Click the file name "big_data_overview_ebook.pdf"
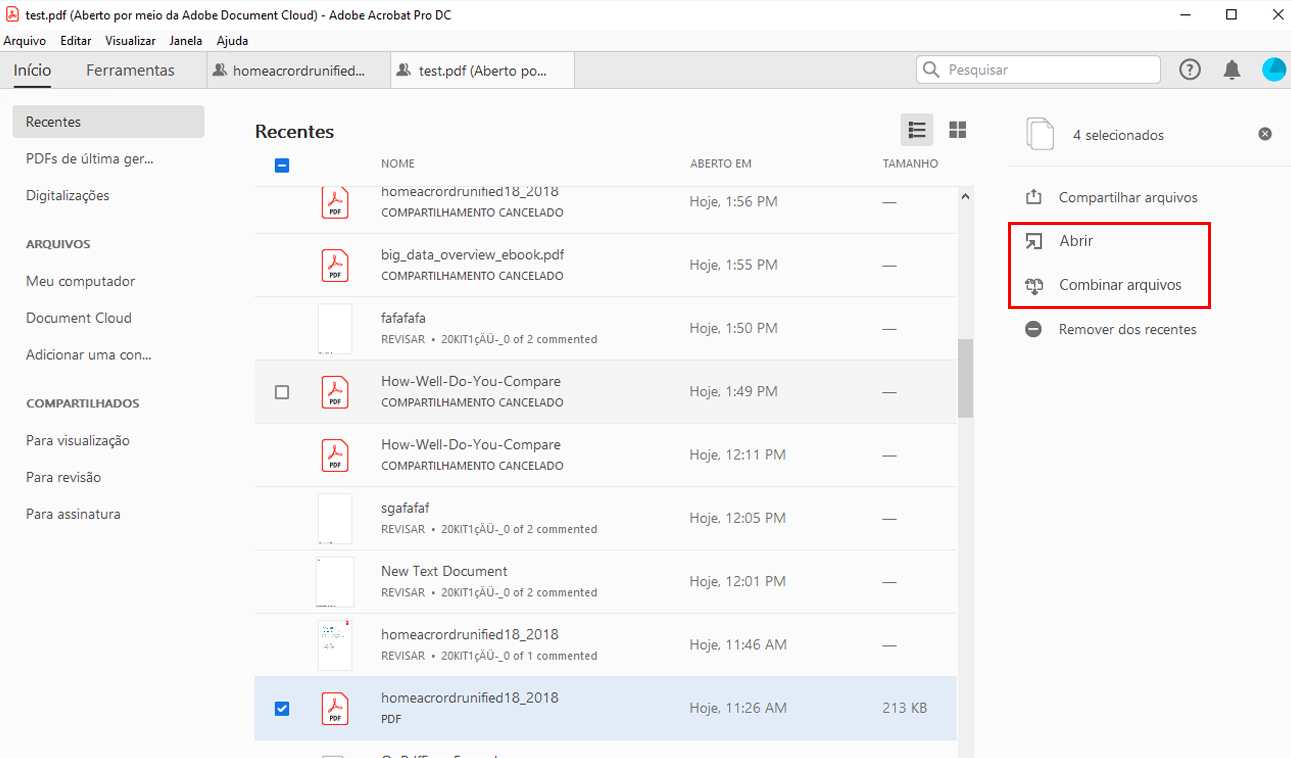This screenshot has width=1291, height=758. point(472,255)
